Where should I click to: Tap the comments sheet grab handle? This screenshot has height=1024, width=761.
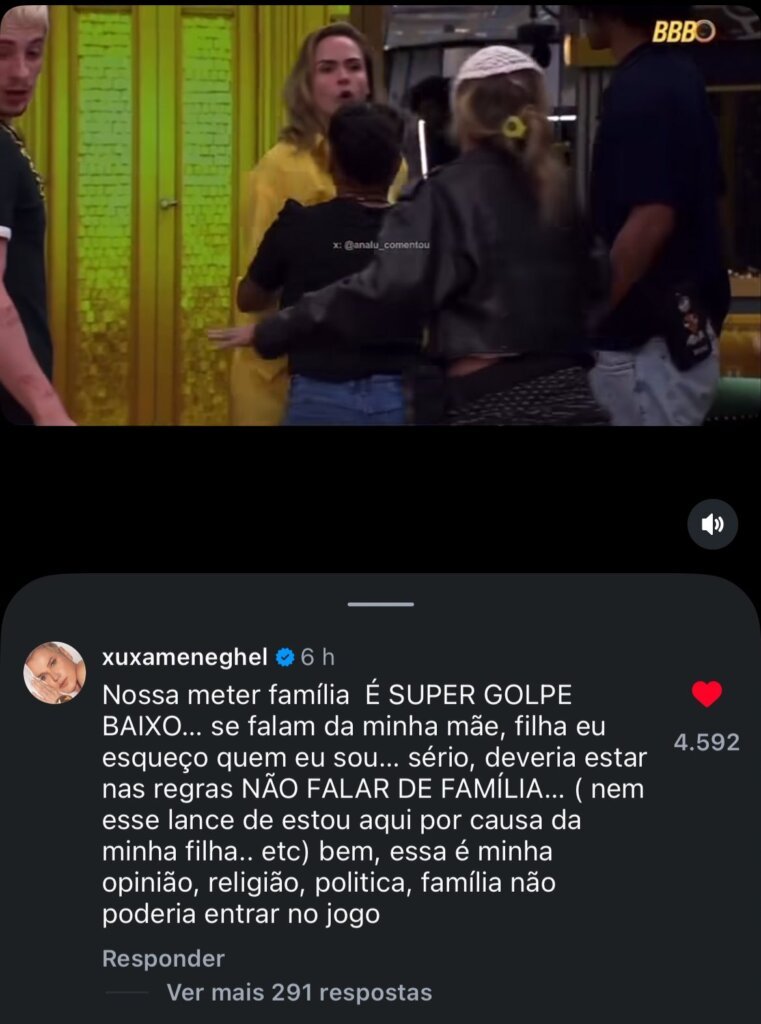(x=381, y=604)
